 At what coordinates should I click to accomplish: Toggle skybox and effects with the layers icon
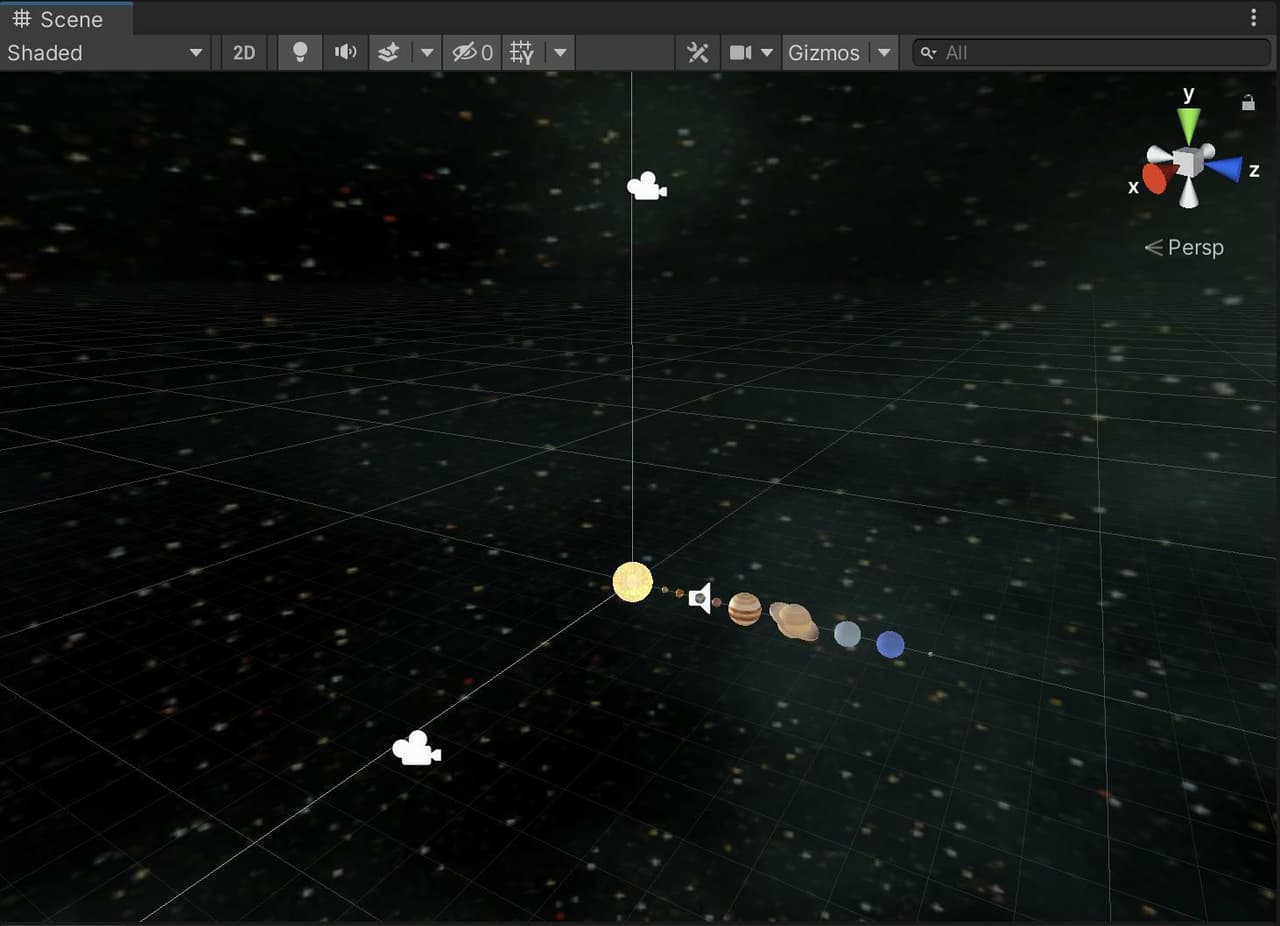(389, 53)
